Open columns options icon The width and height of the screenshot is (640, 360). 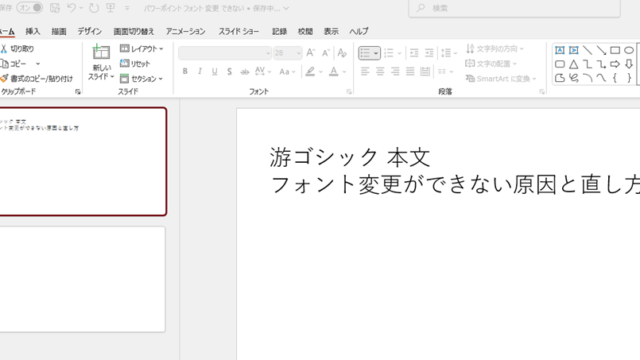445,72
